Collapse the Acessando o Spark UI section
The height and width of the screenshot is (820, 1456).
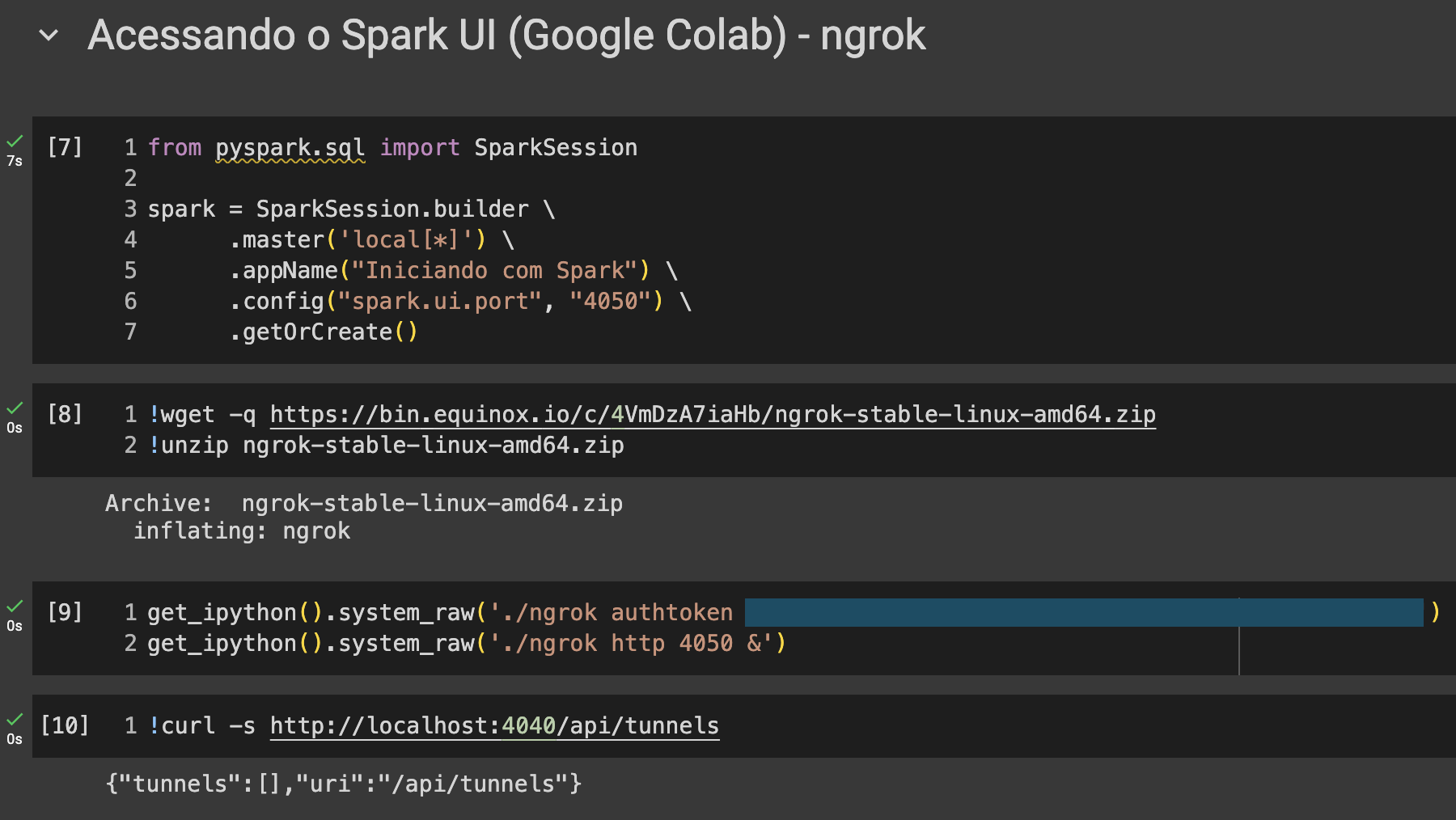[49, 36]
